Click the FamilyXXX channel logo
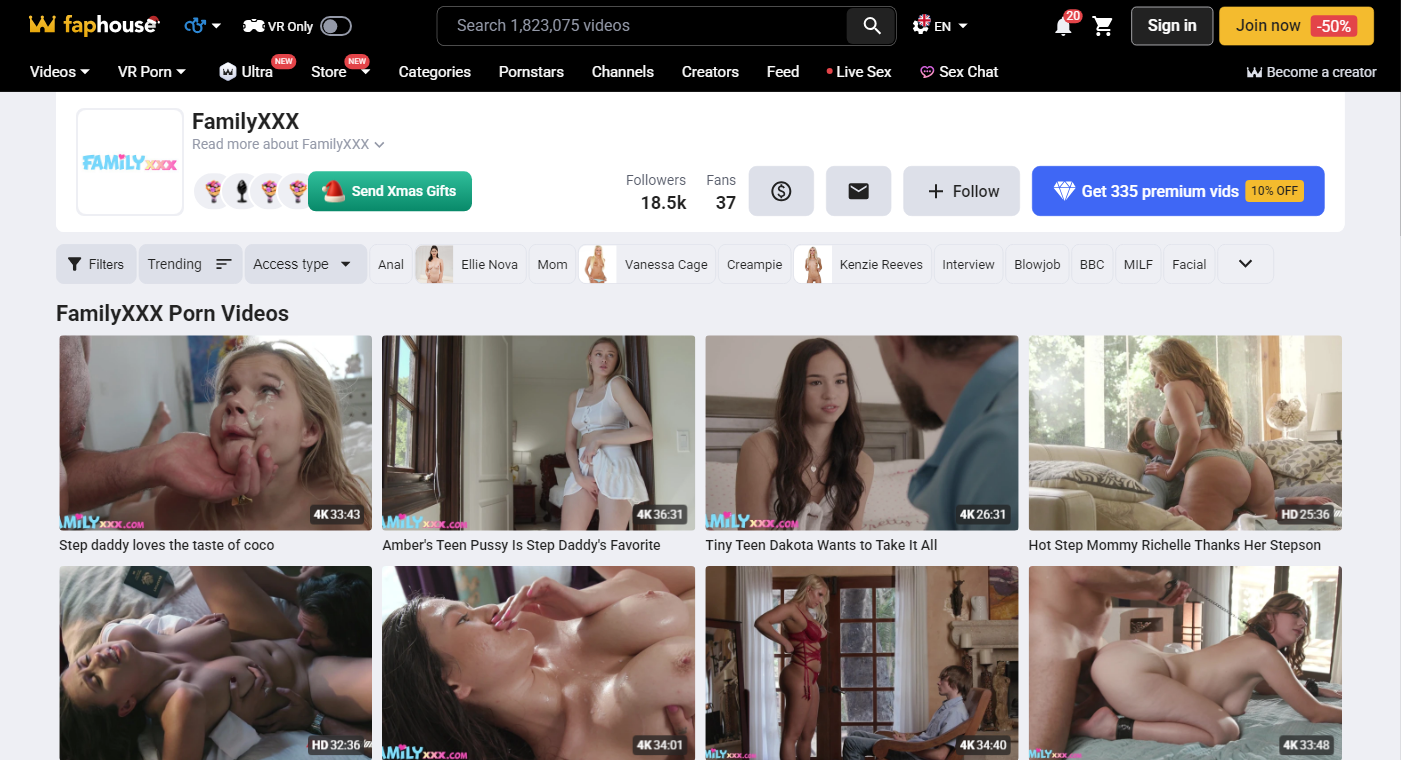 tap(130, 162)
